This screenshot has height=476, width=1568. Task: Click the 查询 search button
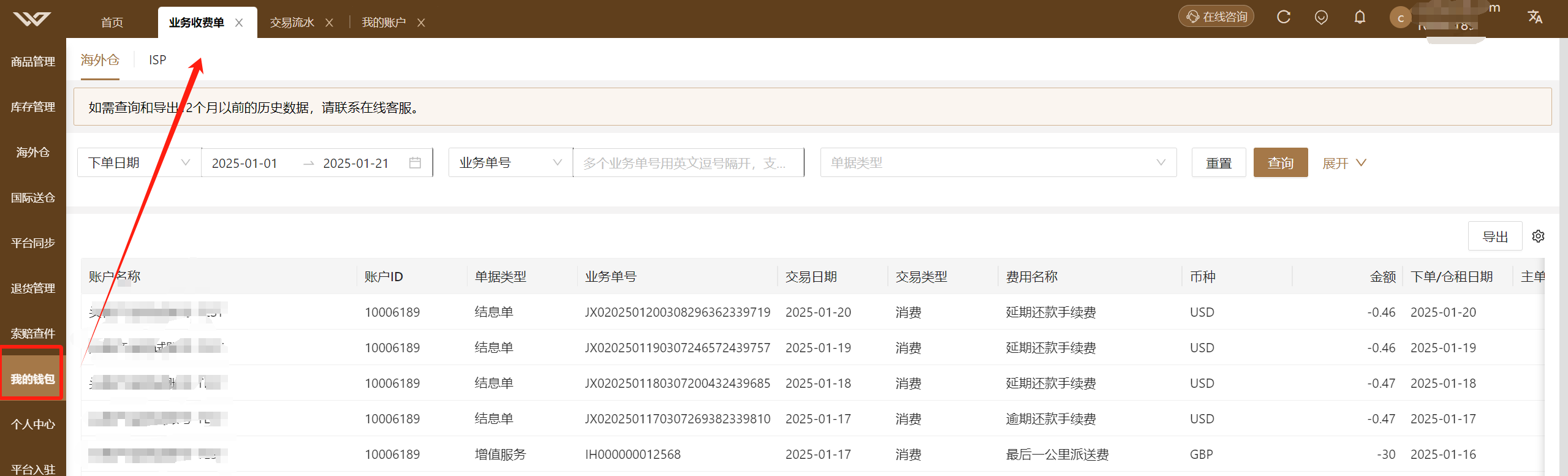point(1281,163)
